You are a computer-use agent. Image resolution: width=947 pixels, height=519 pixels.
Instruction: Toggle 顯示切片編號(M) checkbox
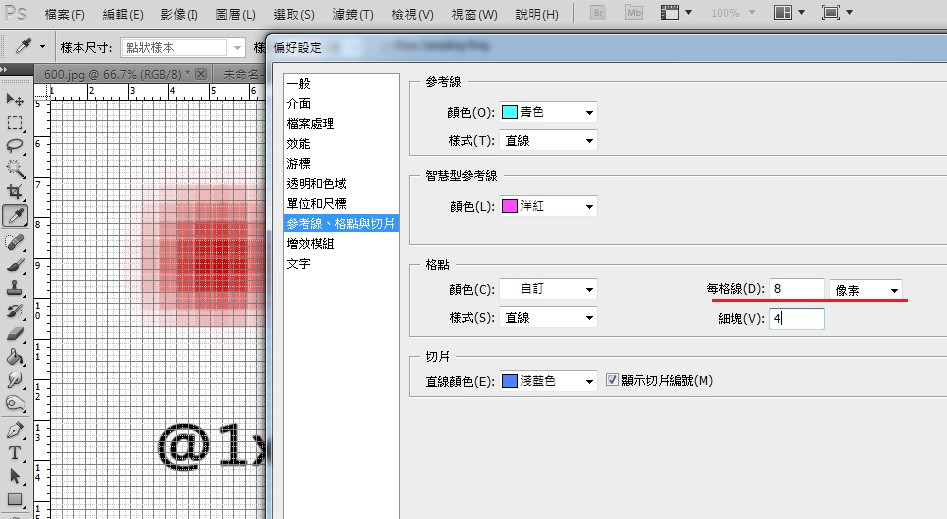pyautogui.click(x=612, y=380)
